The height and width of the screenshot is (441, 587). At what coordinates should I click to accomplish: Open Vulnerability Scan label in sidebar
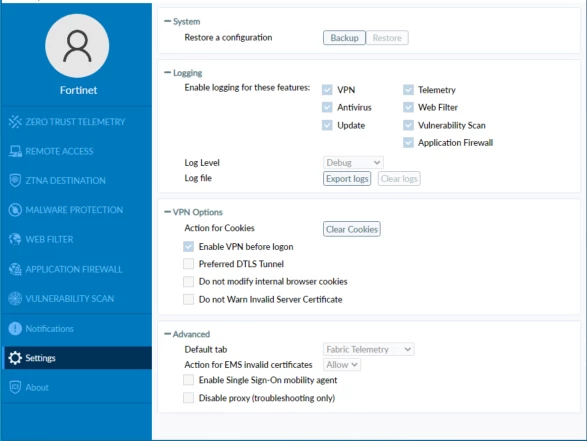click(70, 298)
